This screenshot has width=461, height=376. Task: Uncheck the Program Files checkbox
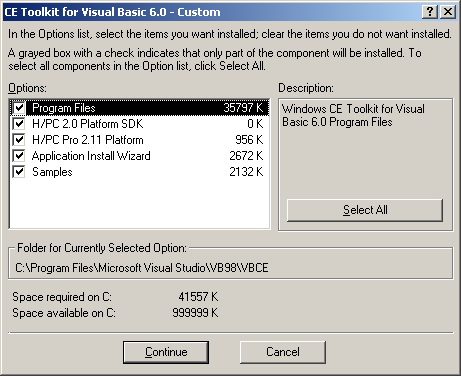pos(19,108)
